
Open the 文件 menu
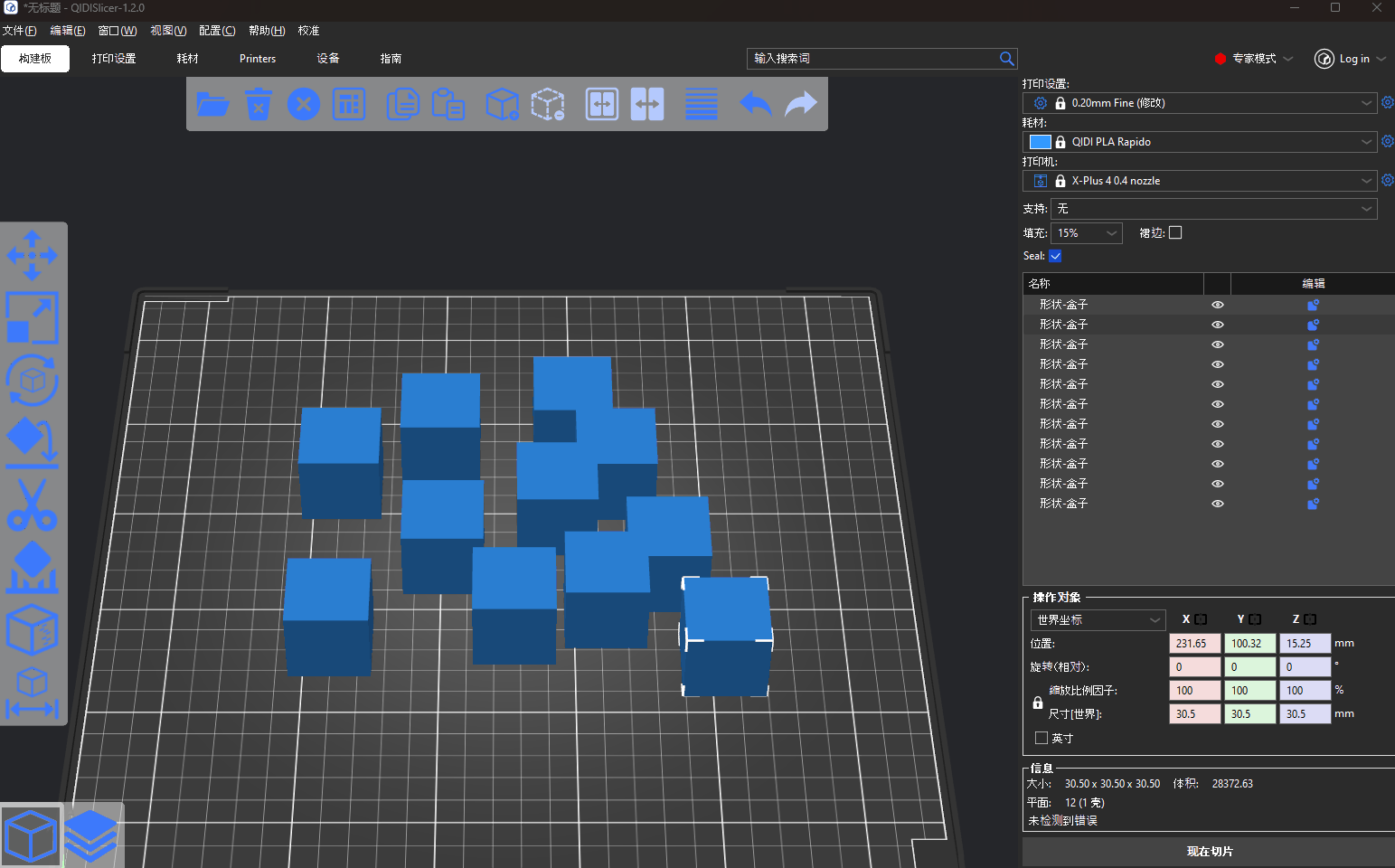pyautogui.click(x=19, y=31)
